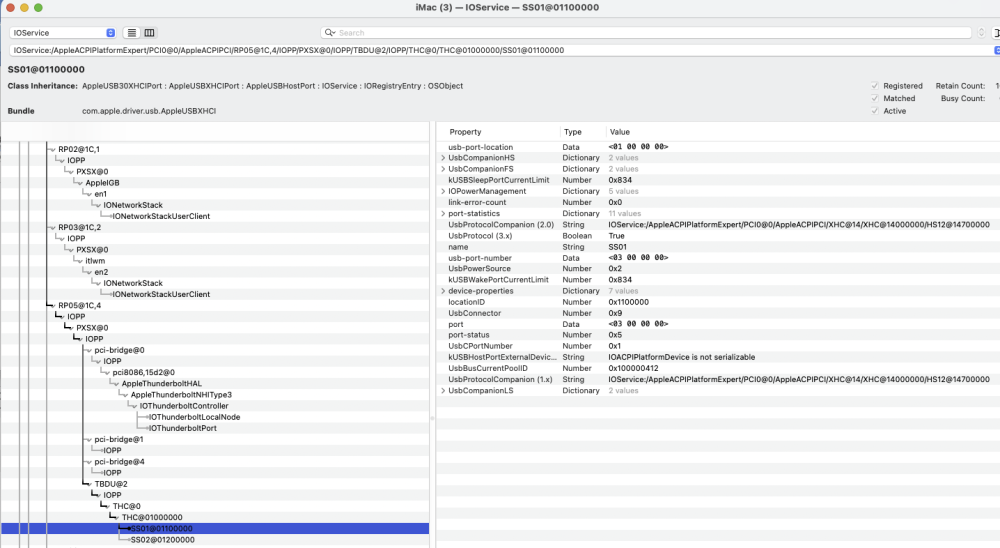Select the UsbBusCurrentPoolID property row
Image resolution: width=1000 pixels, height=548 pixels.
tap(718, 368)
